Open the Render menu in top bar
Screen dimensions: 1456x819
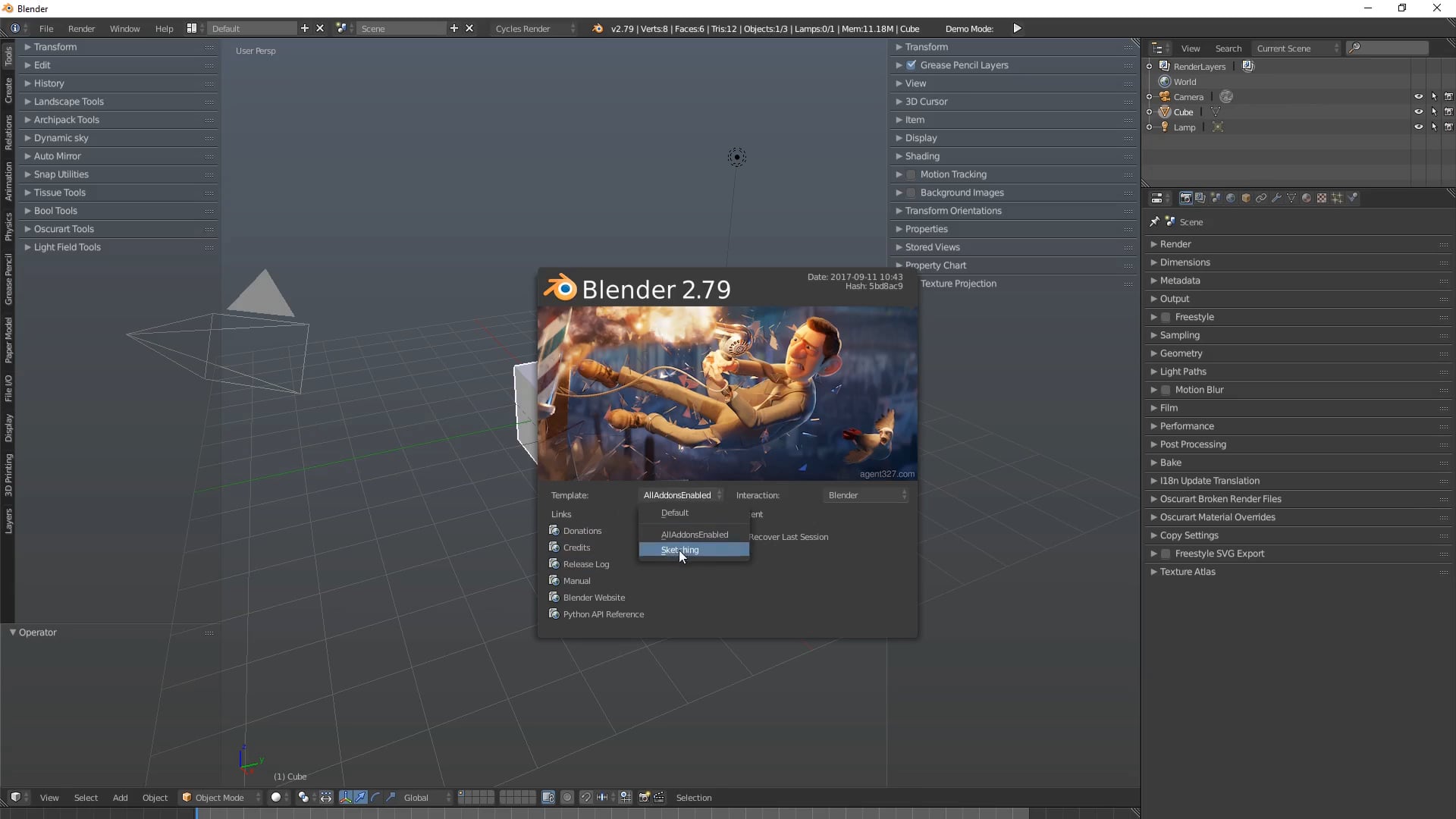click(x=82, y=28)
